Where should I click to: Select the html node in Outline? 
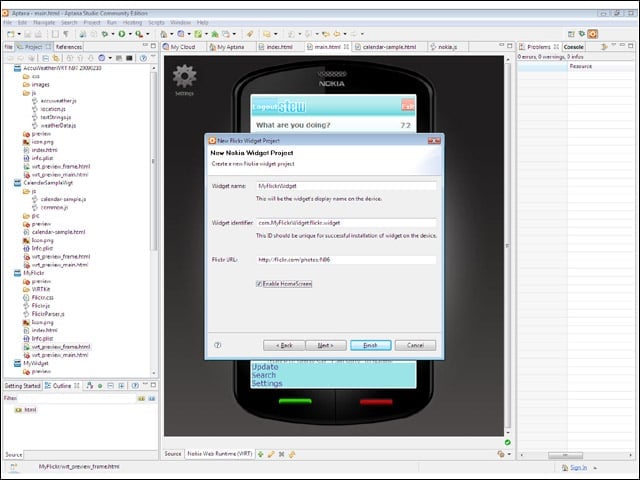click(30, 410)
